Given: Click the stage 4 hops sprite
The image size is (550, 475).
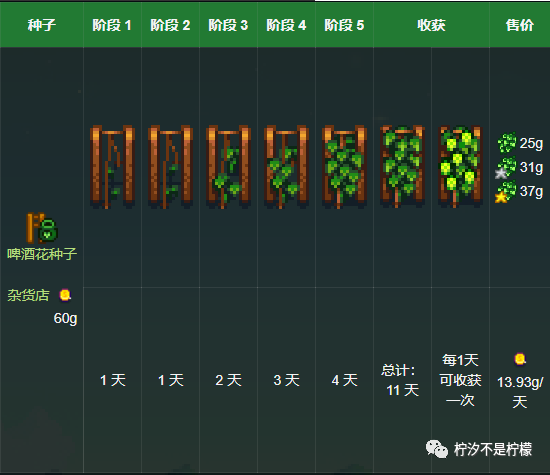Looking at the screenshot, I should tap(287, 167).
